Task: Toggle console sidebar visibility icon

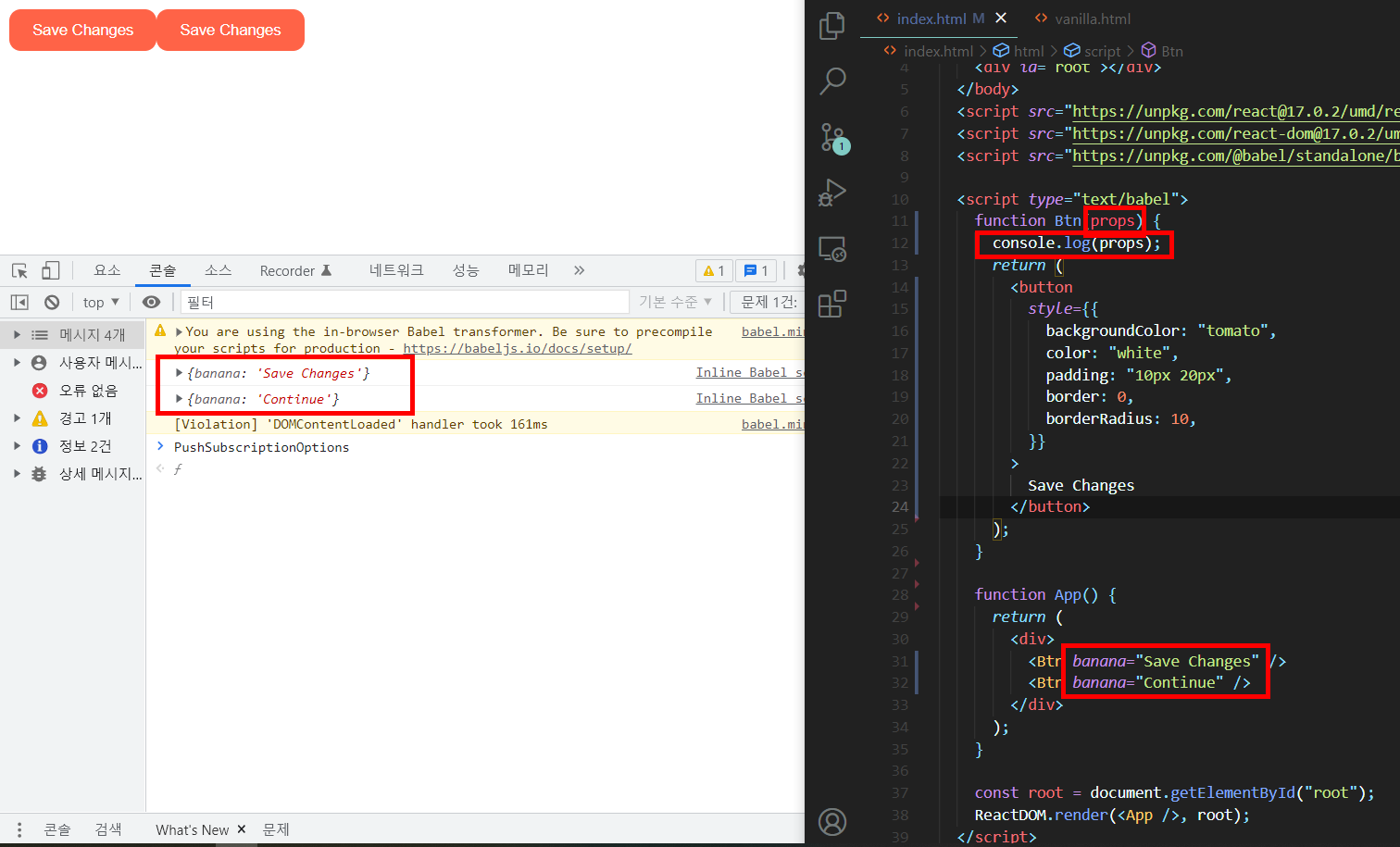Action: click(19, 302)
